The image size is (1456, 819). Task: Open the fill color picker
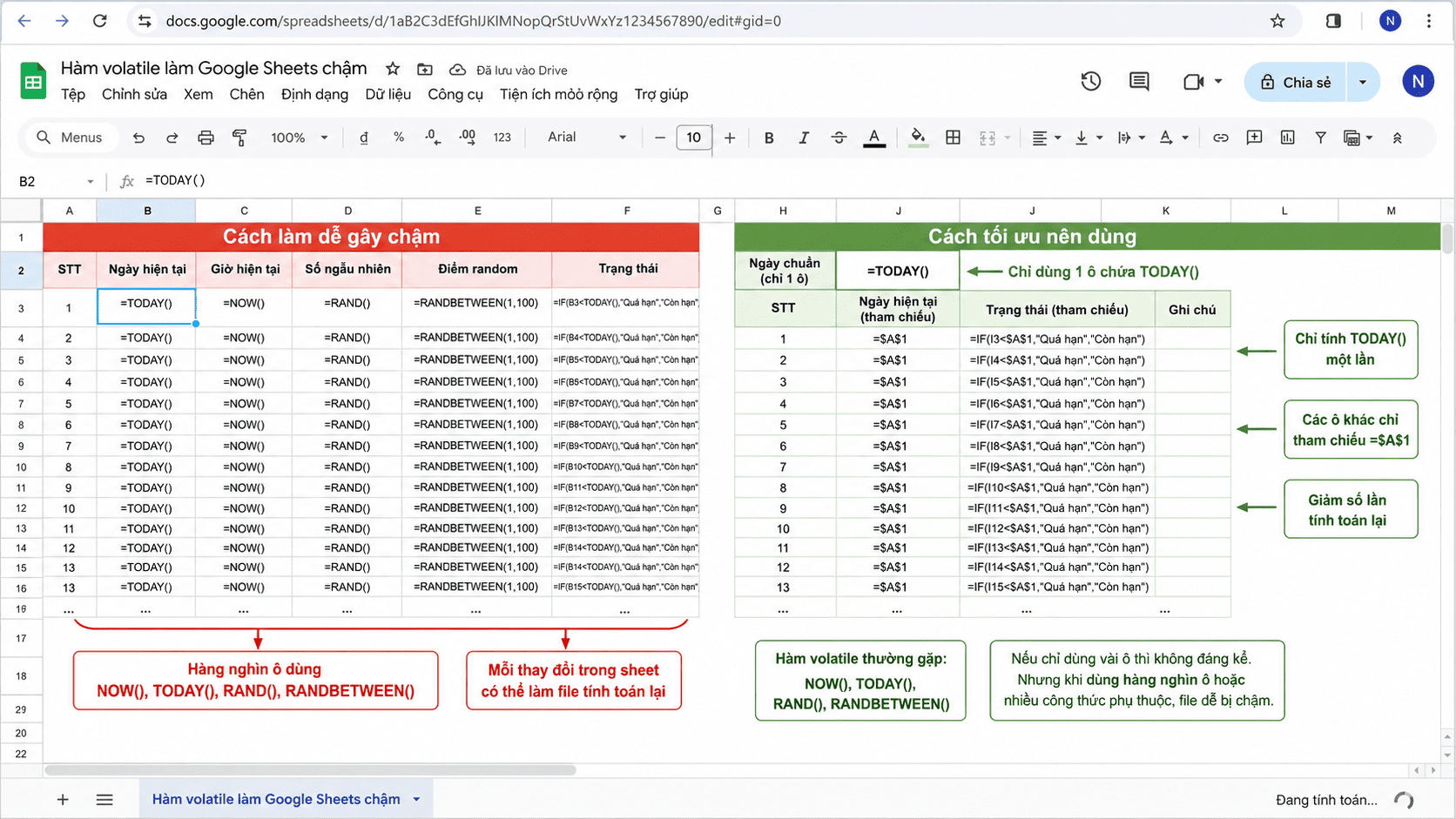(x=918, y=138)
